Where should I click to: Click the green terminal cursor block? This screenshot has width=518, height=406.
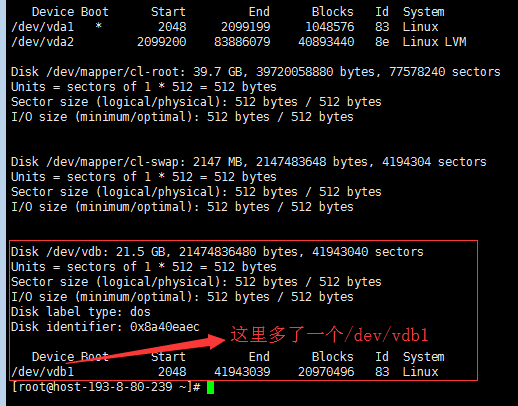(x=210, y=387)
